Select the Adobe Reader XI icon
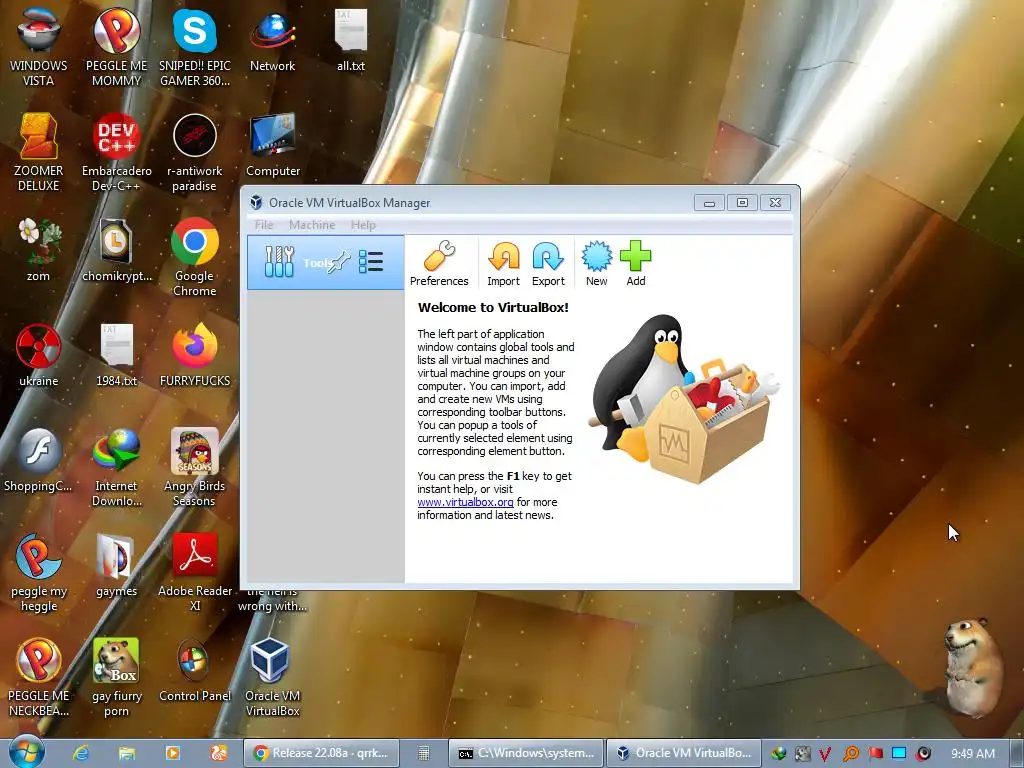The height and width of the screenshot is (768, 1024). pyautogui.click(x=195, y=572)
